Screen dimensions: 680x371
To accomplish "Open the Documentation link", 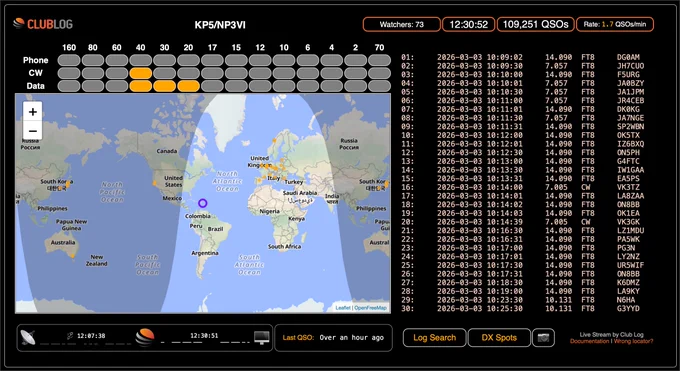I will [589, 341].
